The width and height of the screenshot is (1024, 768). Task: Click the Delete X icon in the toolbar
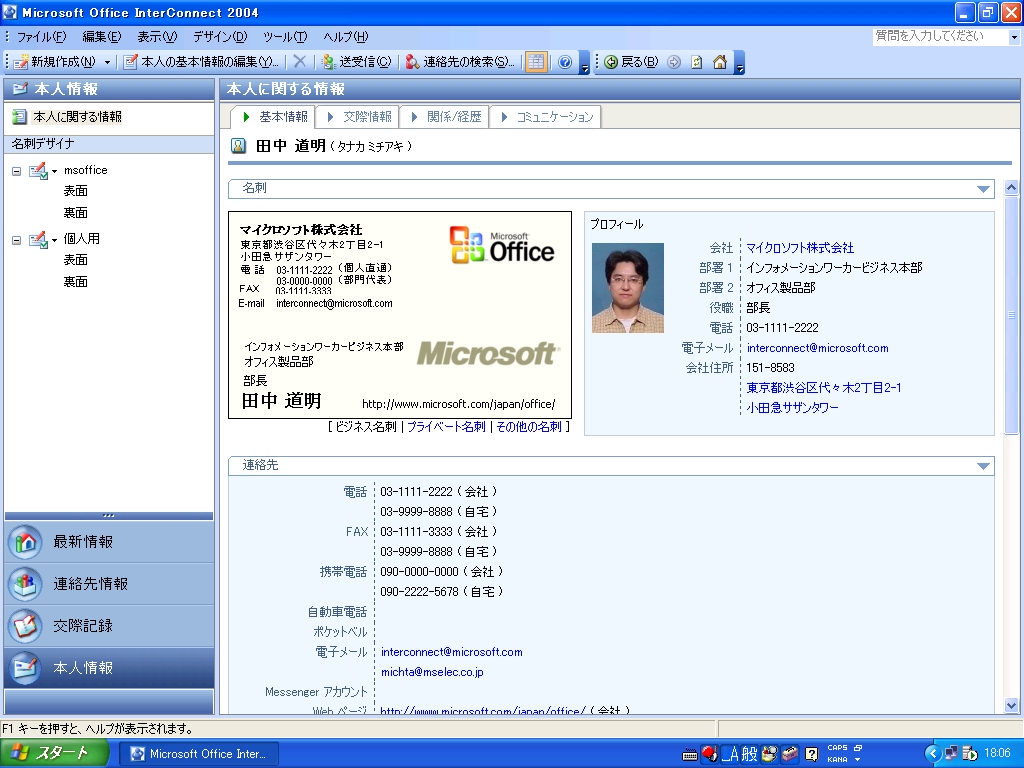point(300,62)
